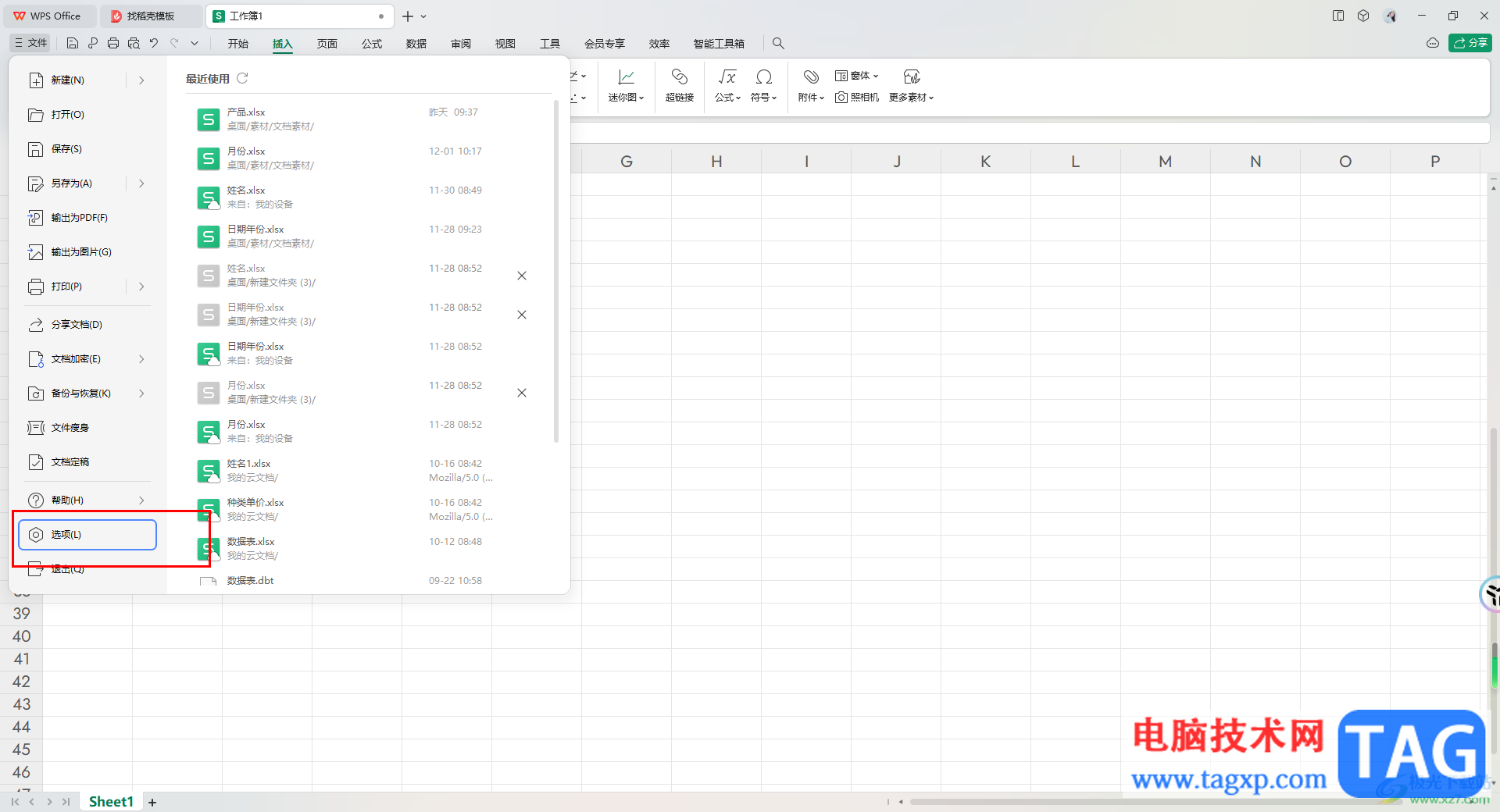This screenshot has width=1500, height=812.
Task: Click the Options (选项) button
Action: click(x=87, y=535)
